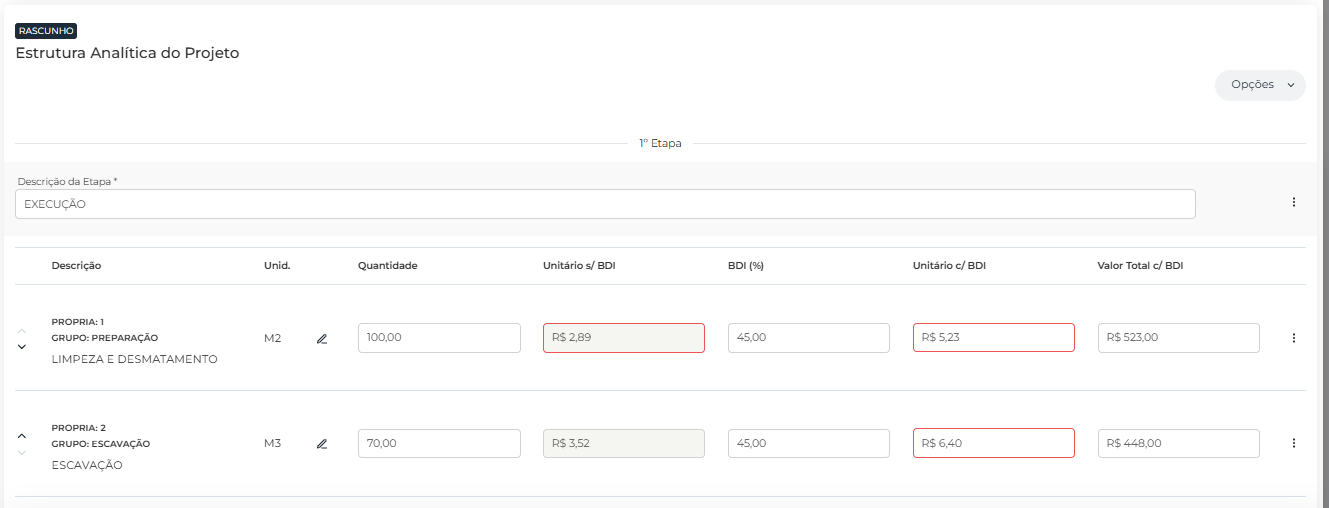Image resolution: width=1329 pixels, height=508 pixels.
Task: Edit the M2 unit with pencil icon
Action: [x=322, y=339]
